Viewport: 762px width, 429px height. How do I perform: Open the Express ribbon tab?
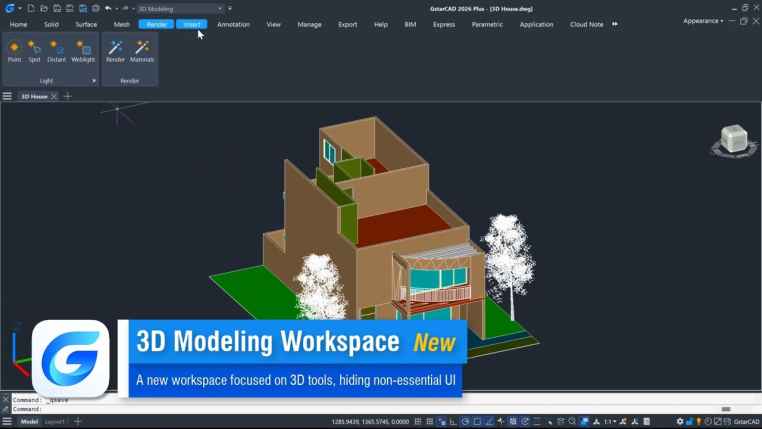[x=444, y=24]
